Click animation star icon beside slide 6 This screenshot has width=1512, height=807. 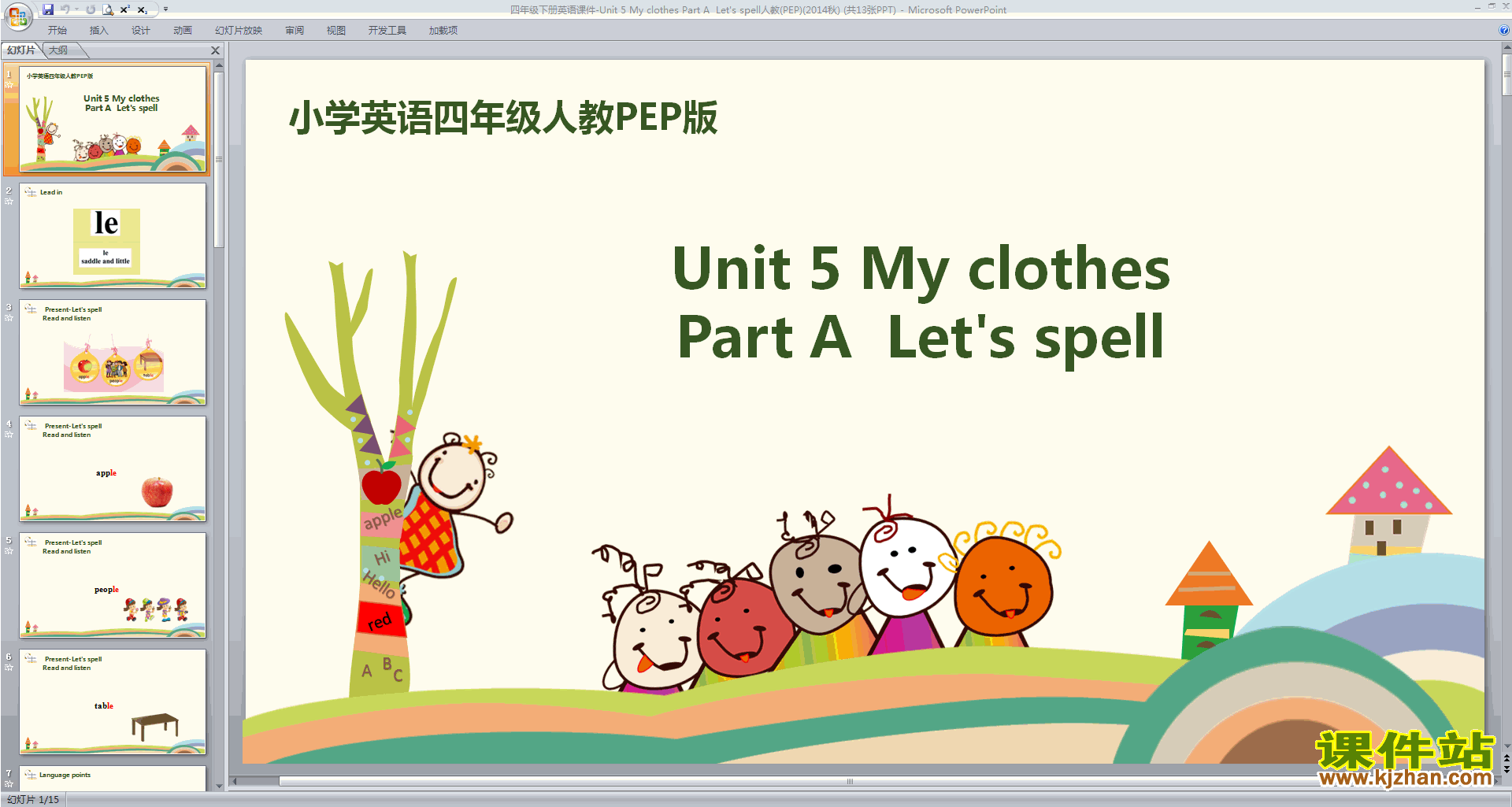coord(9,668)
